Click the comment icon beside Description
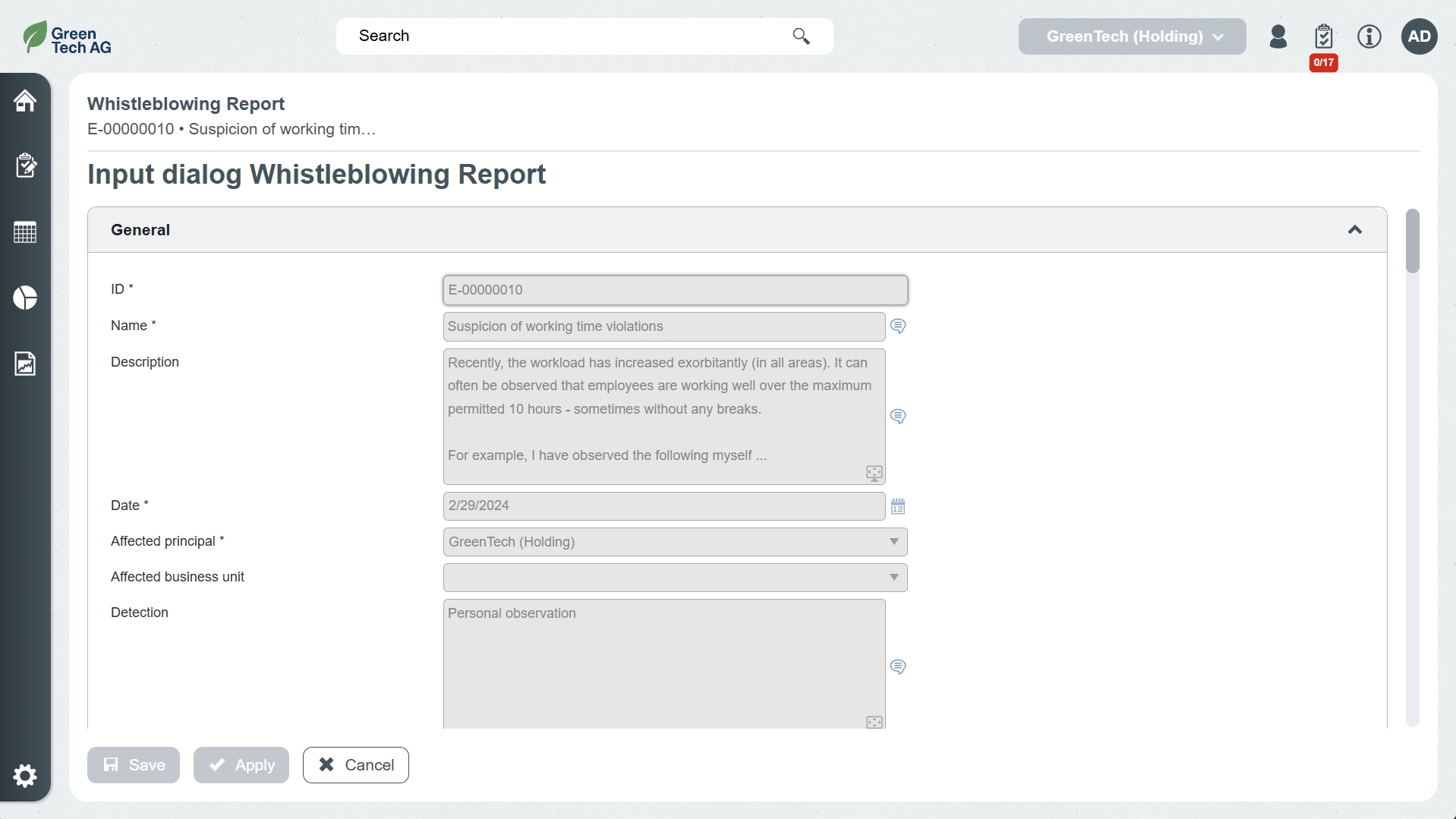The height and width of the screenshot is (819, 1456). [x=898, y=417]
